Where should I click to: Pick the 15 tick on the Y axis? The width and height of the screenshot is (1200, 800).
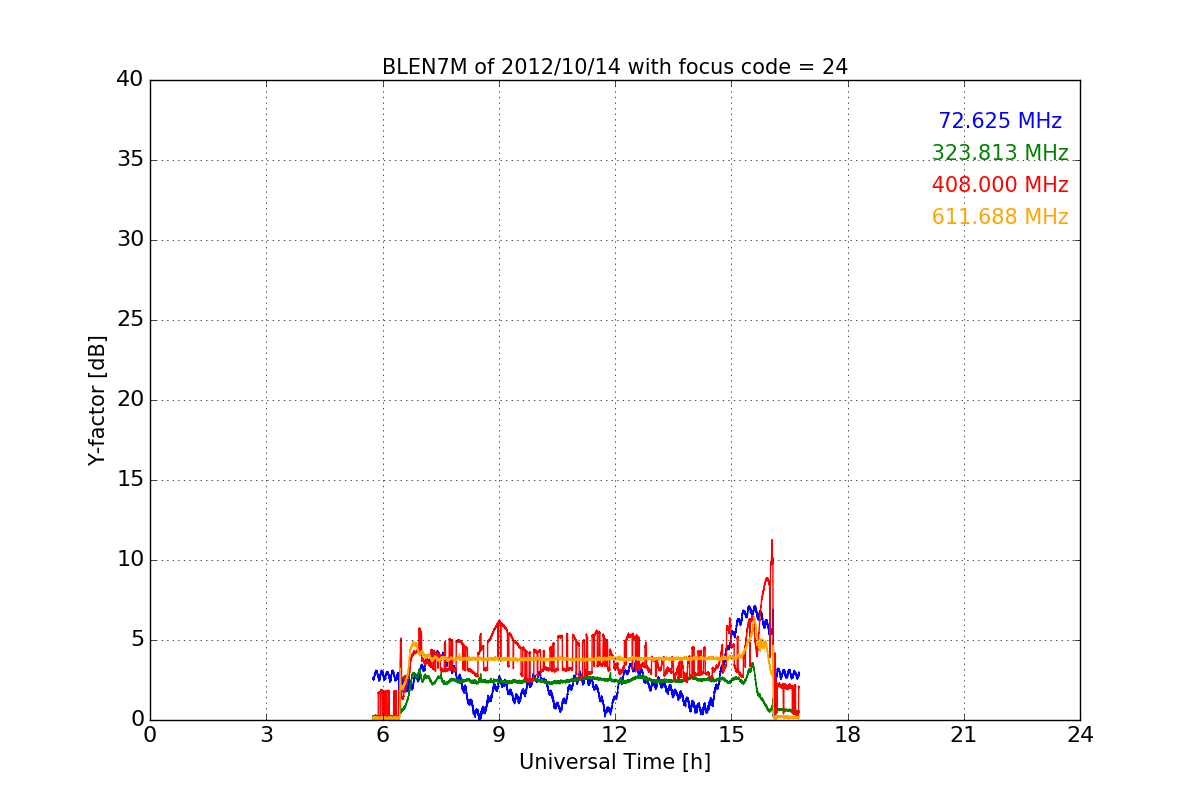pos(130,480)
